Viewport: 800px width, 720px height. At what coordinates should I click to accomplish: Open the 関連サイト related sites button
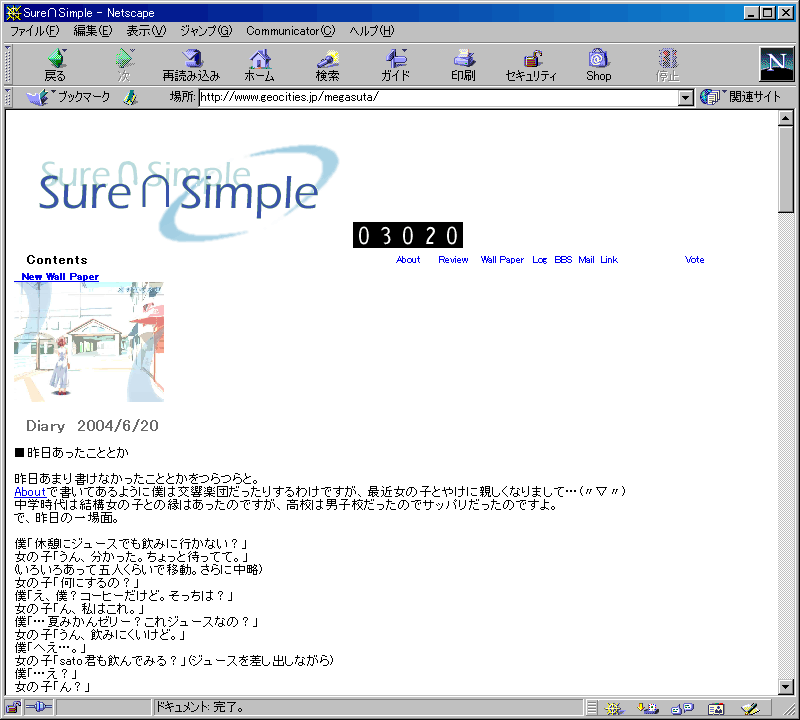click(x=741, y=97)
